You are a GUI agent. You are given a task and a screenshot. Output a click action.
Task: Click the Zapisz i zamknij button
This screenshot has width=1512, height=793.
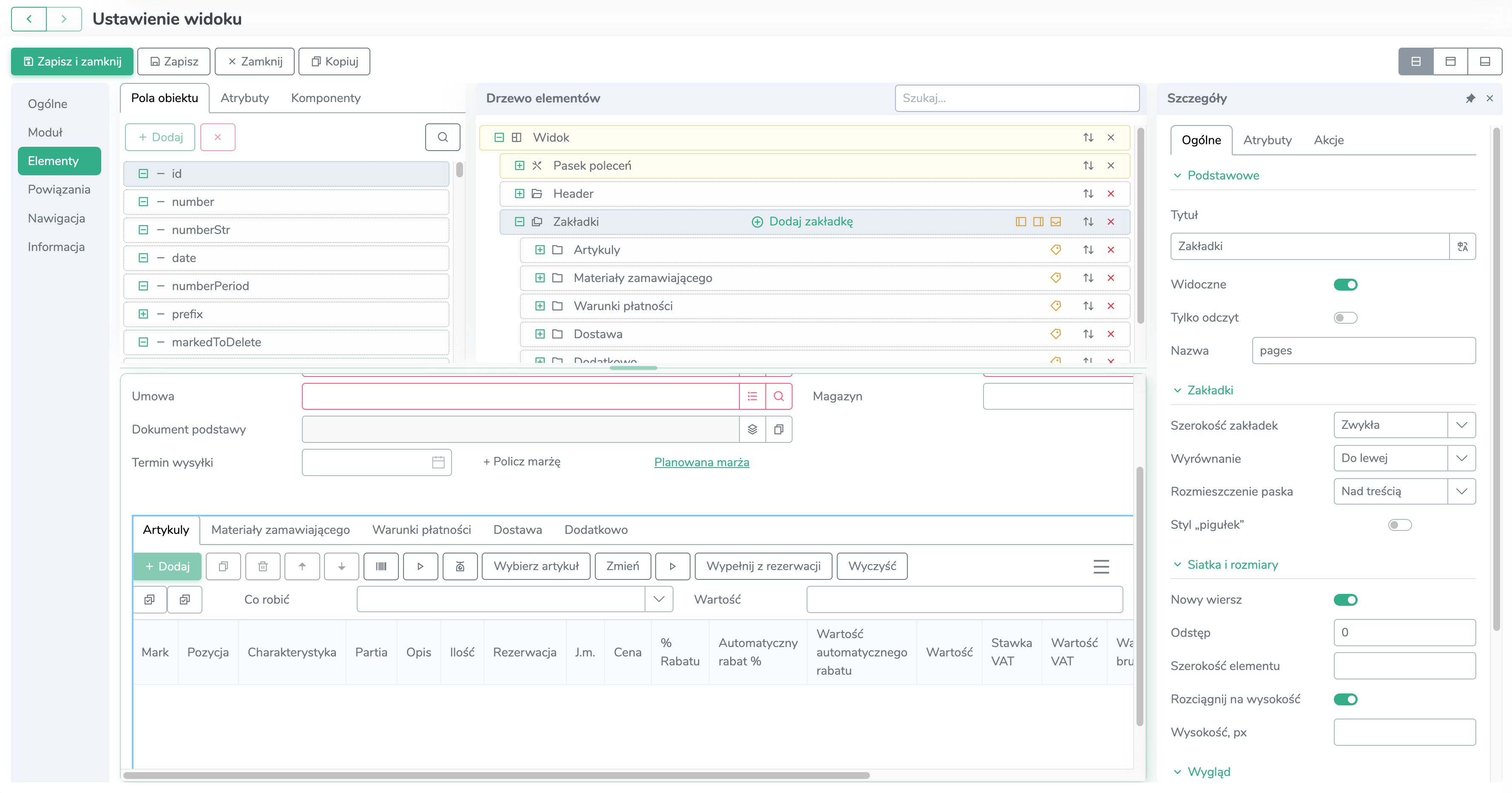point(72,61)
